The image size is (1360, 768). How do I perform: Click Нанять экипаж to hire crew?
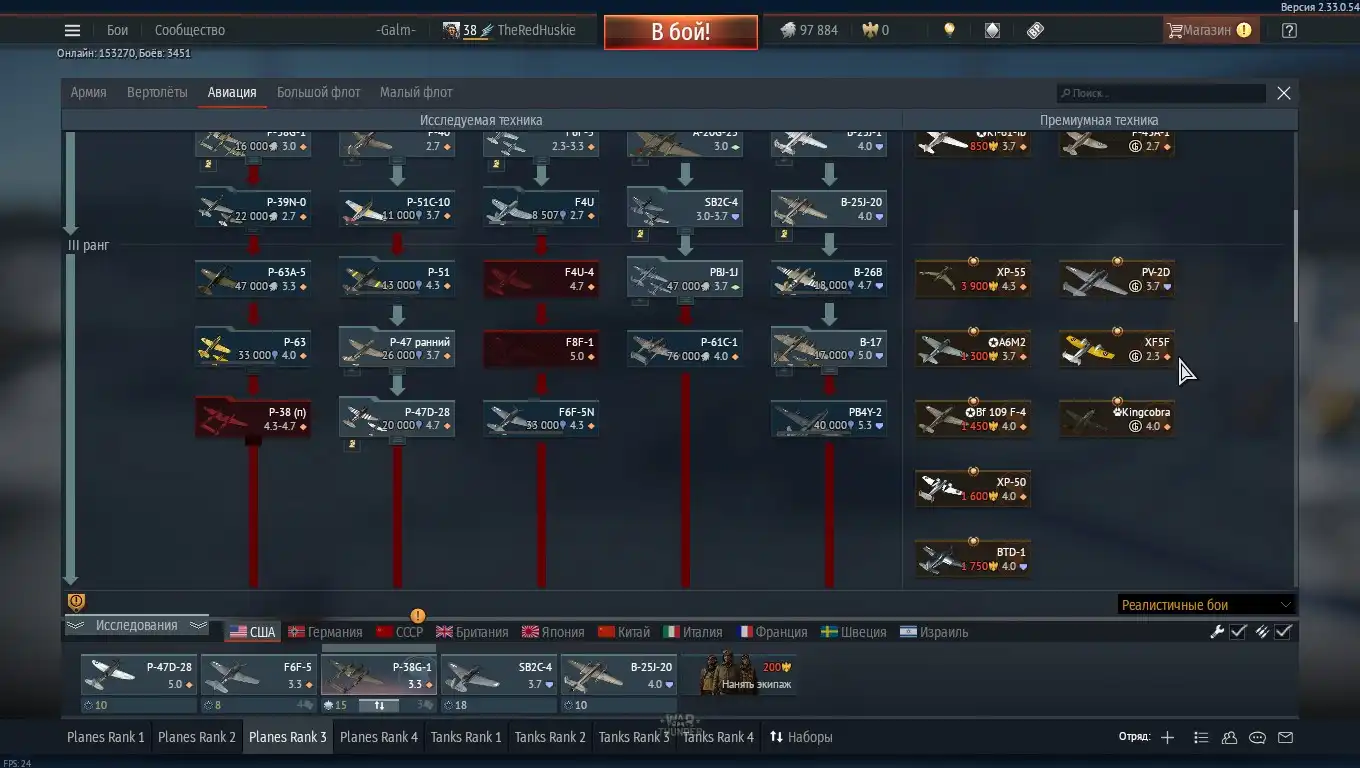(x=739, y=673)
